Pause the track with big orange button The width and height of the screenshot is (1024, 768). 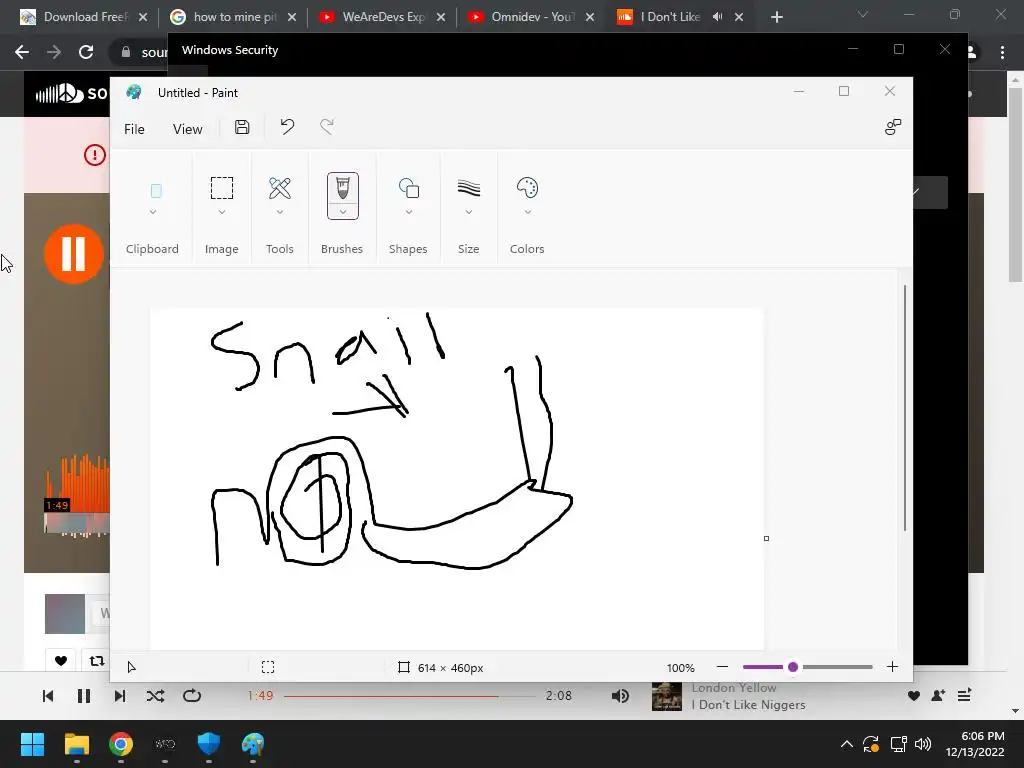[74, 253]
